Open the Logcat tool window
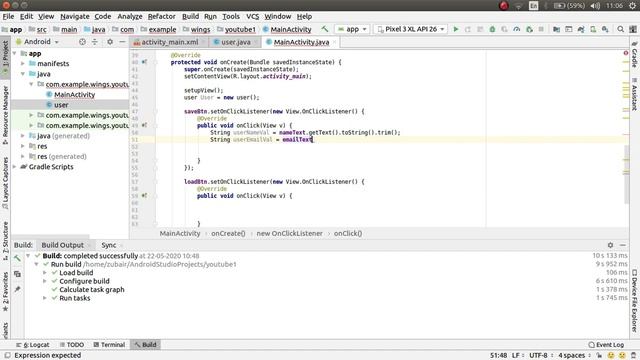This screenshot has height=360, width=640. (x=33, y=344)
